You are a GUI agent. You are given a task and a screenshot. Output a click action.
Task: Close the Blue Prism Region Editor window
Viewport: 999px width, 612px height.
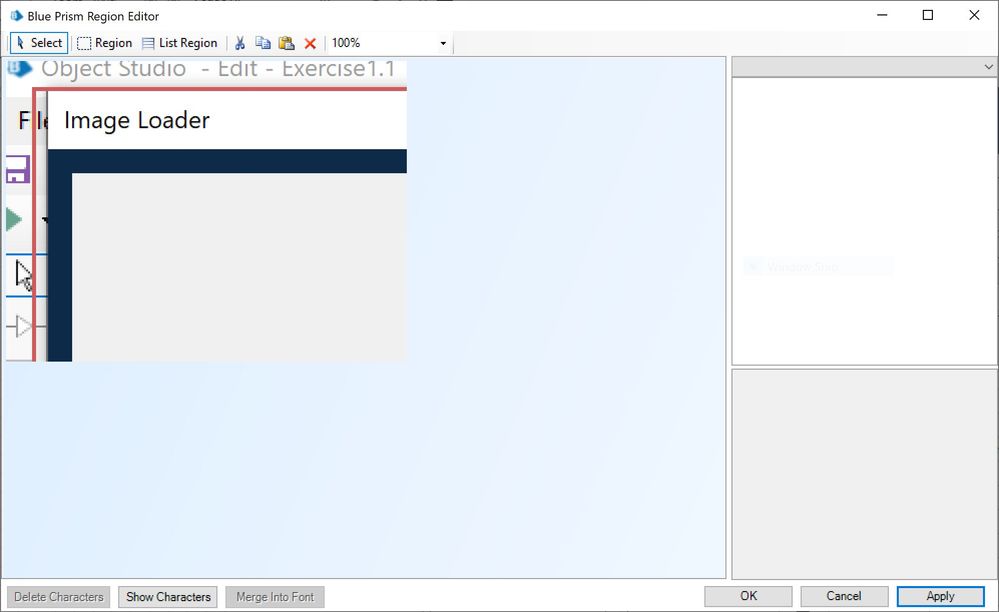(974, 15)
